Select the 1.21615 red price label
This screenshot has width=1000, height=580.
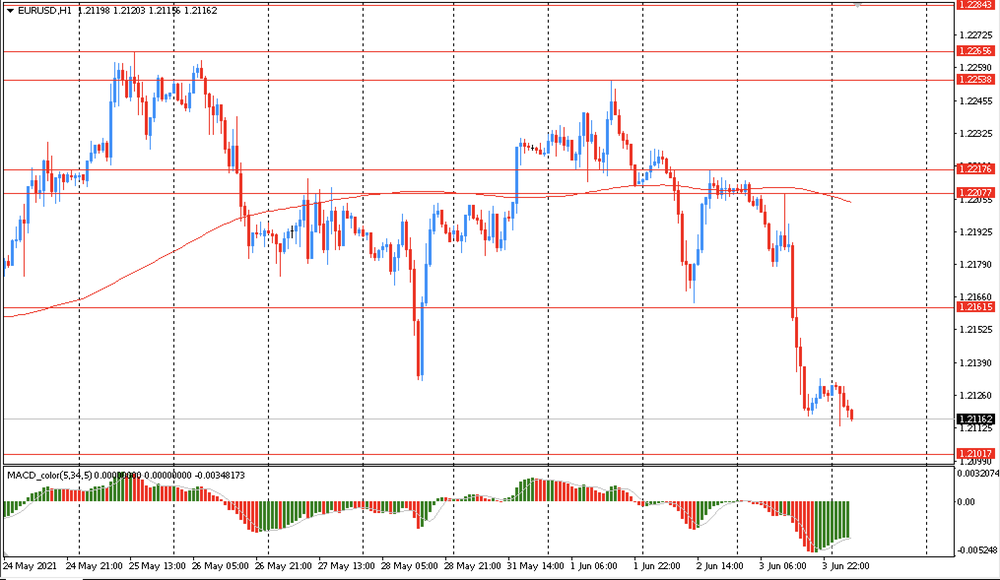974,307
